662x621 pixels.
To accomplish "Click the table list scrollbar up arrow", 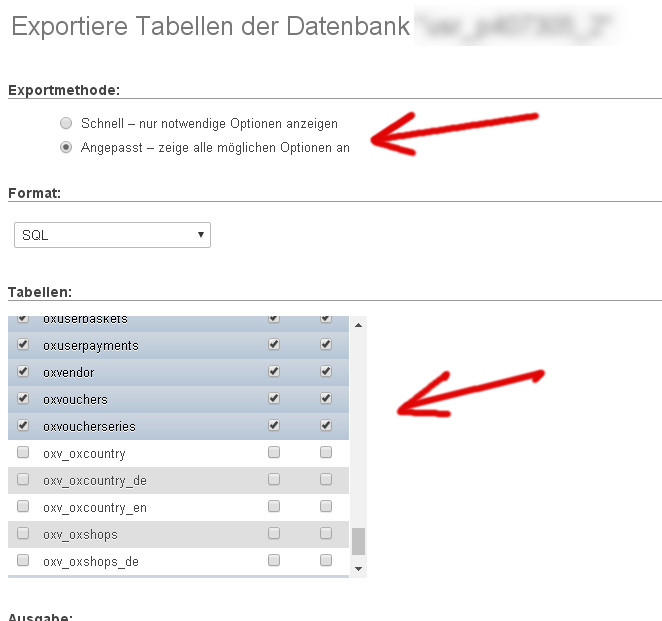I will pyautogui.click(x=359, y=324).
